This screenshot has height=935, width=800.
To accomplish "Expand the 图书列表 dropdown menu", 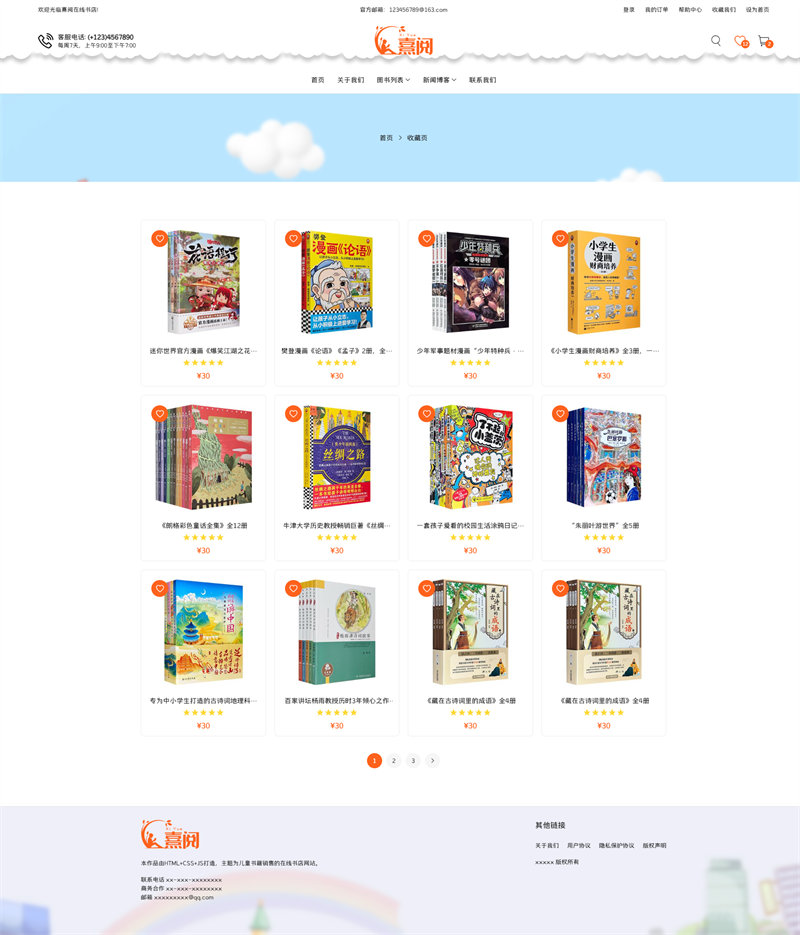I will pyautogui.click(x=393, y=80).
